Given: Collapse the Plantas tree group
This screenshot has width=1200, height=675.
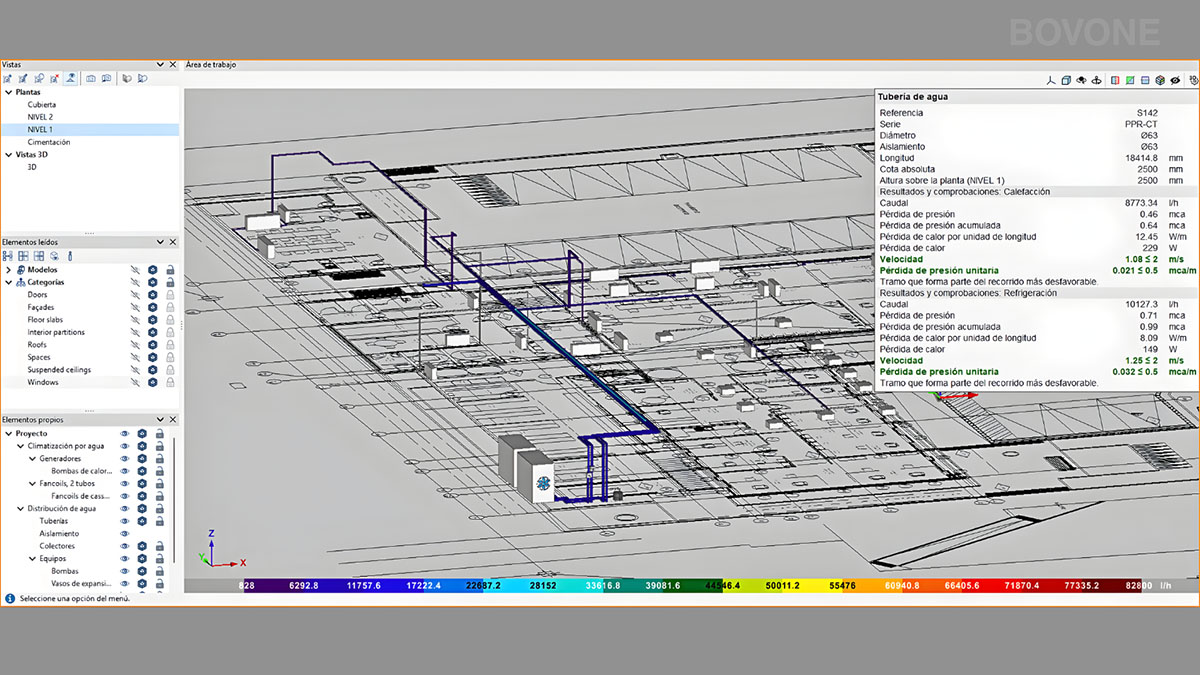Looking at the screenshot, I should [8, 92].
